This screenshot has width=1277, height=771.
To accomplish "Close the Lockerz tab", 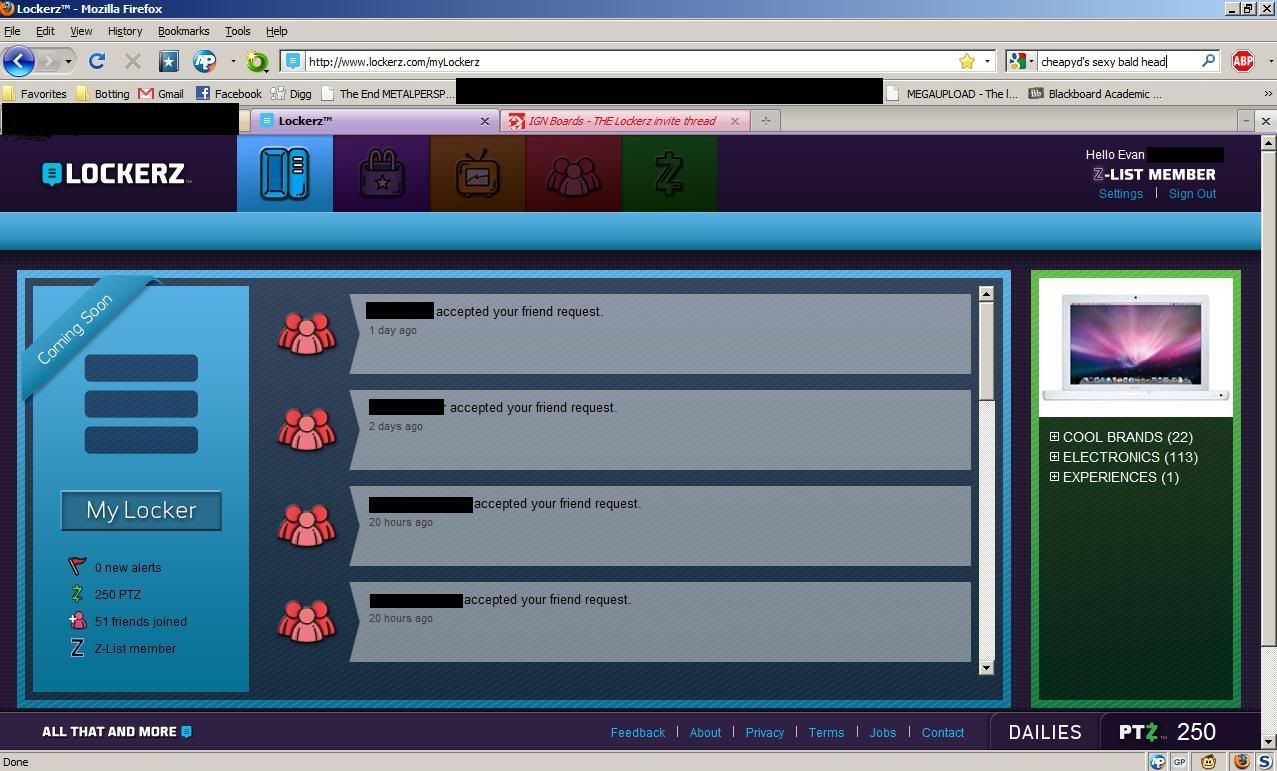I will pos(485,121).
